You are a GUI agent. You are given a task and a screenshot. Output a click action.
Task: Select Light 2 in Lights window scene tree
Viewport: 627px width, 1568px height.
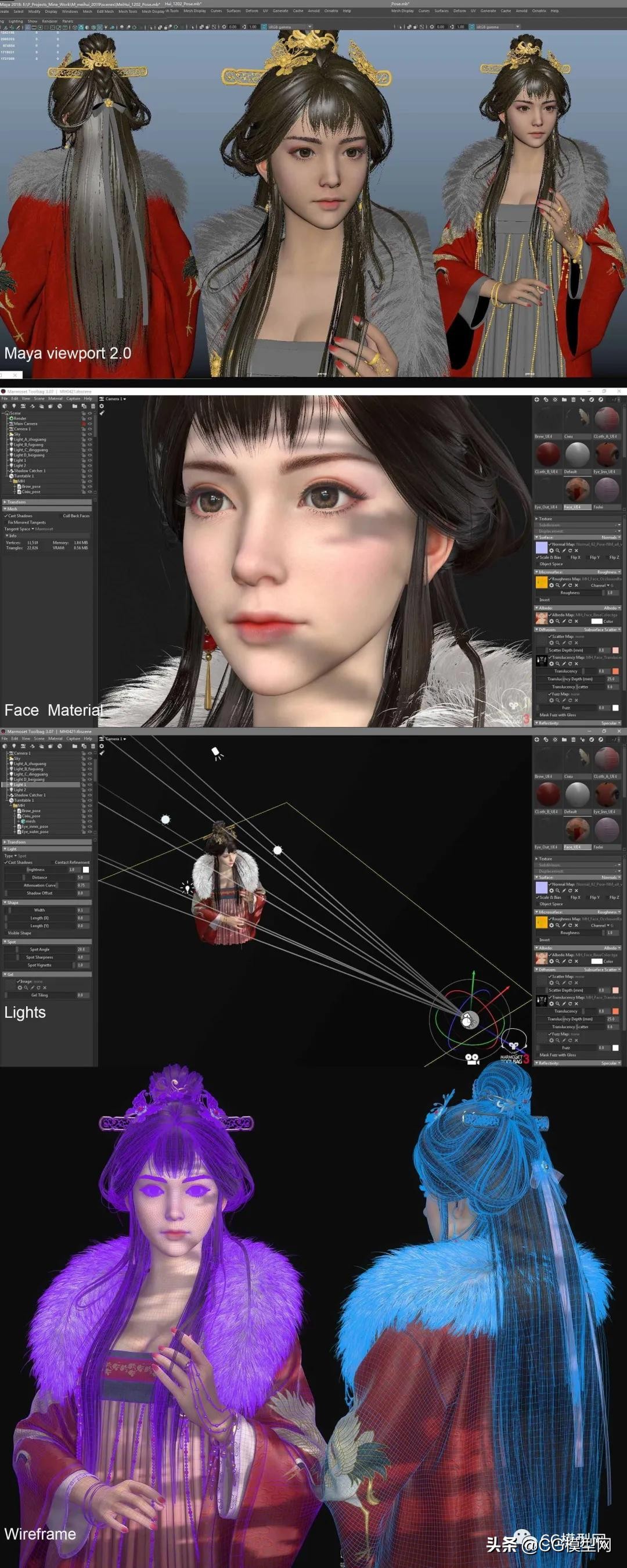20,790
